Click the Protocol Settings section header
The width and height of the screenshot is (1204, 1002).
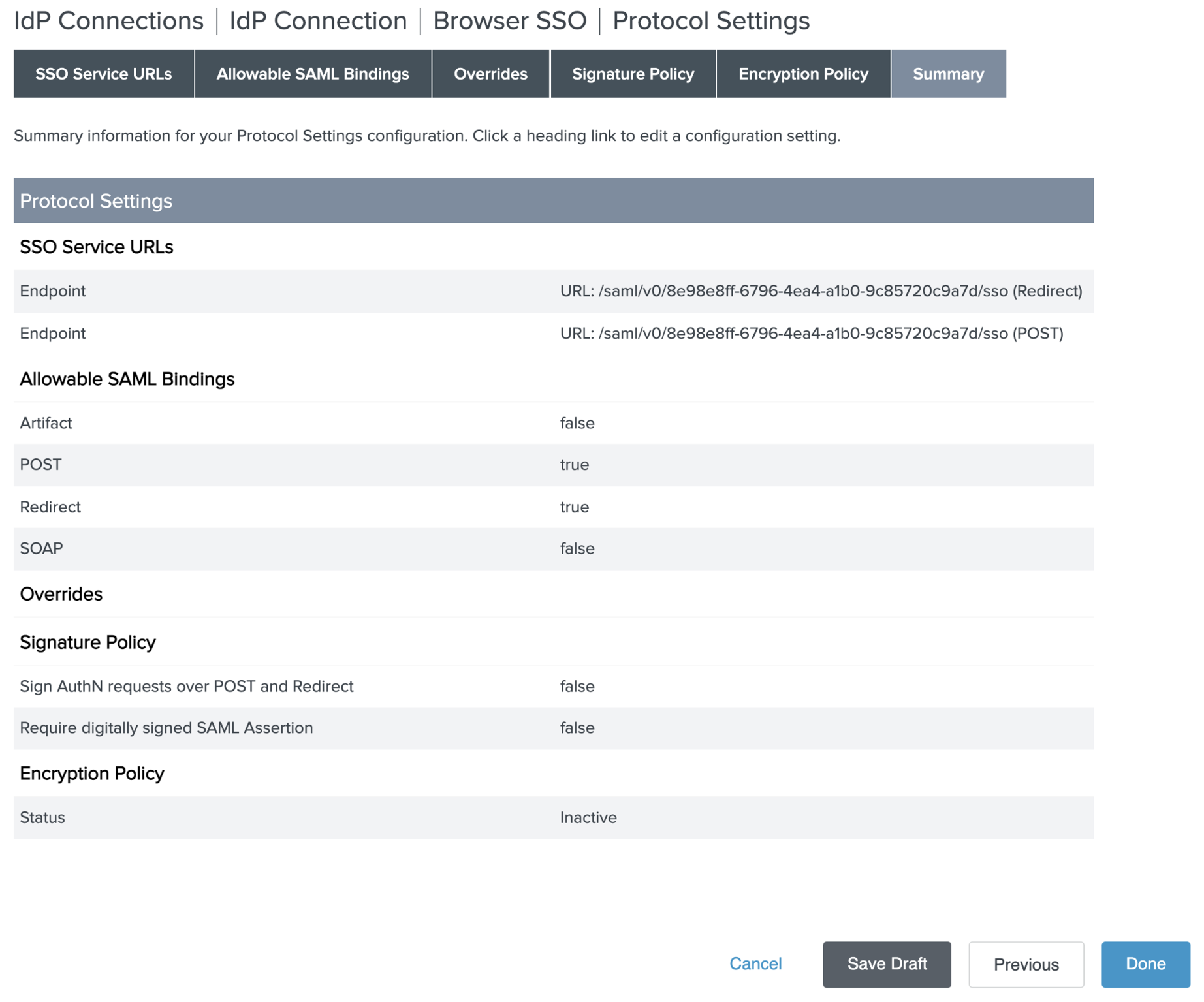pos(553,200)
